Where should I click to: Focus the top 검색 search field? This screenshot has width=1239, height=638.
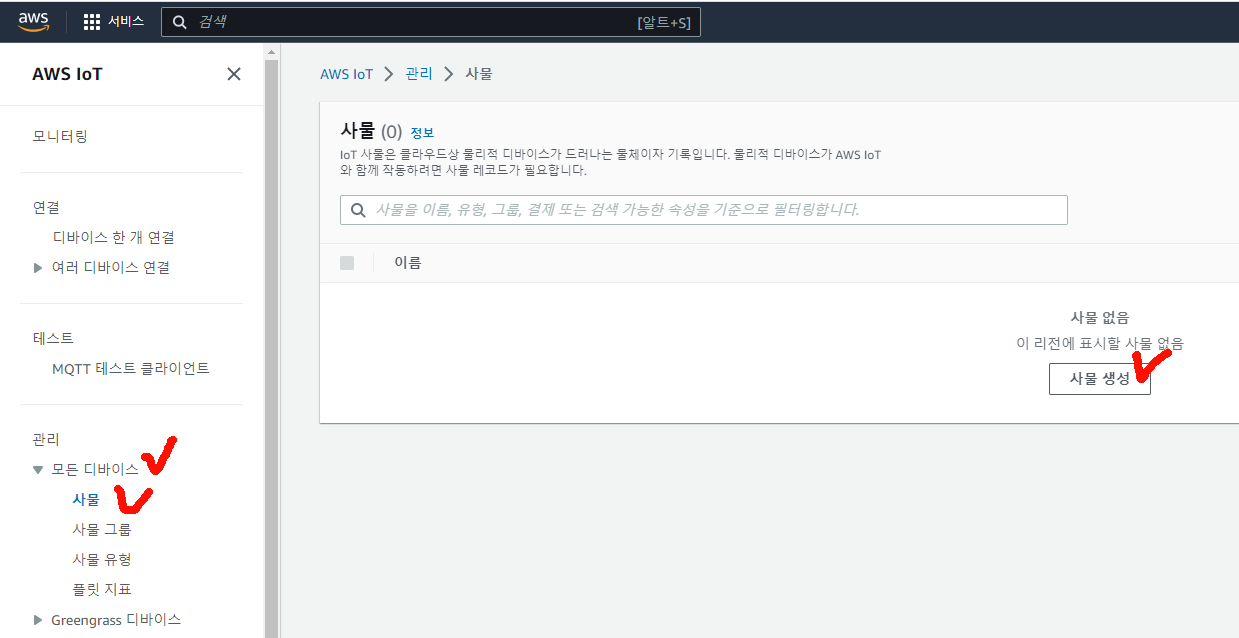pos(431,22)
